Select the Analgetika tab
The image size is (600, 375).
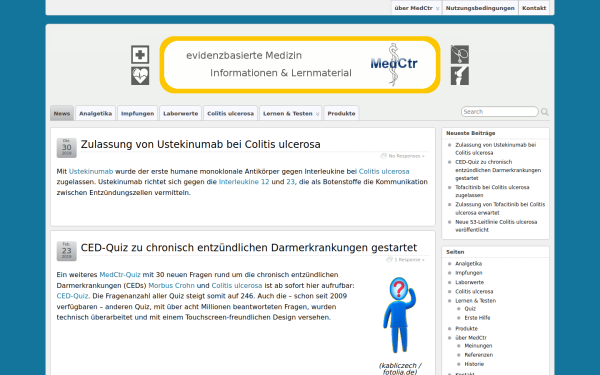pos(95,113)
